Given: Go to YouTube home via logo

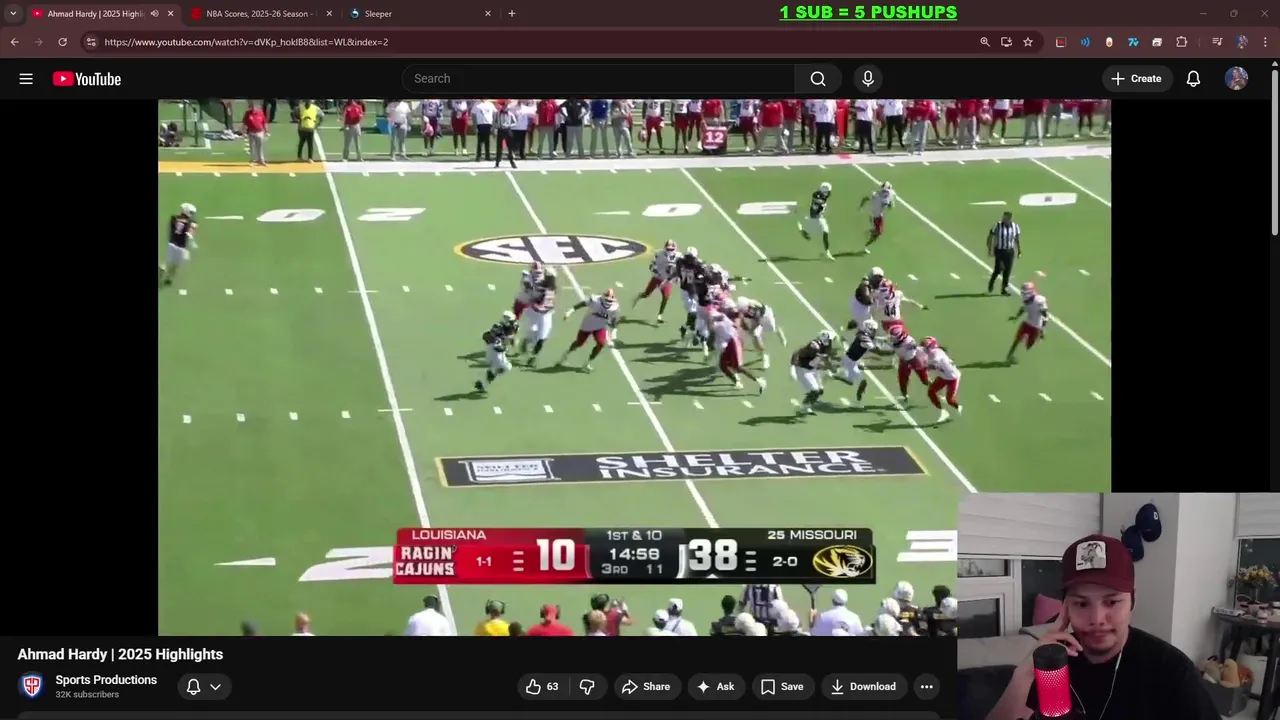Looking at the screenshot, I should pos(87,79).
